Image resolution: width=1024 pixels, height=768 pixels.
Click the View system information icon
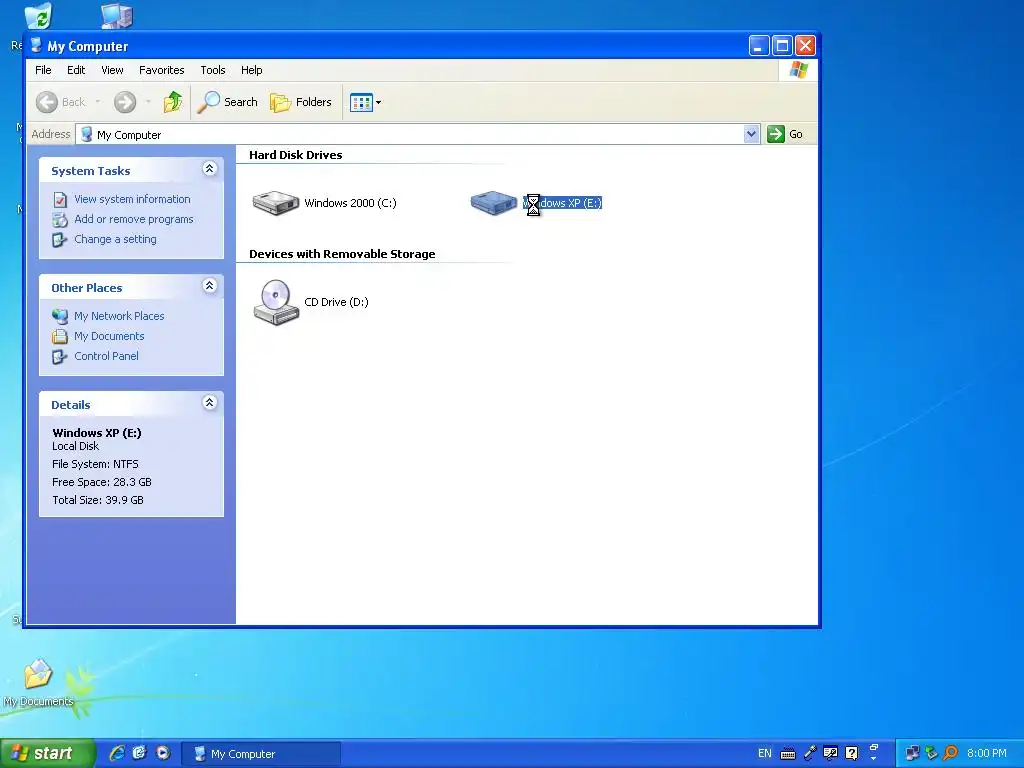tap(60, 199)
